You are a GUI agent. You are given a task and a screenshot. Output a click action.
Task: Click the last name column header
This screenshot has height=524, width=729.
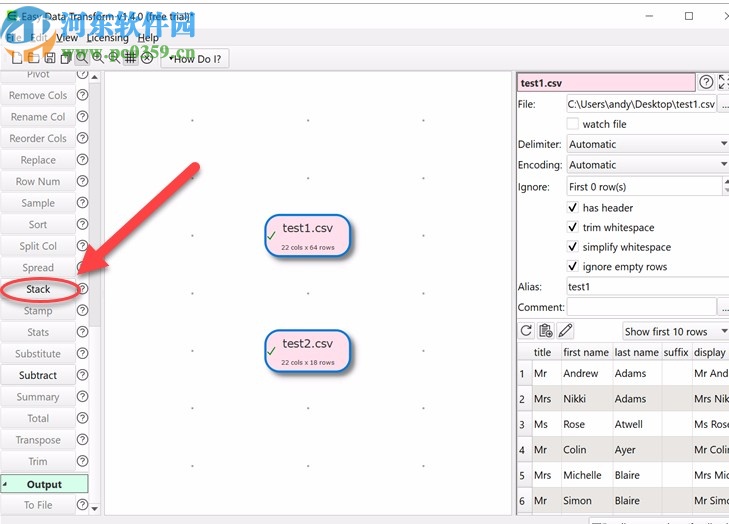pyautogui.click(x=636, y=352)
